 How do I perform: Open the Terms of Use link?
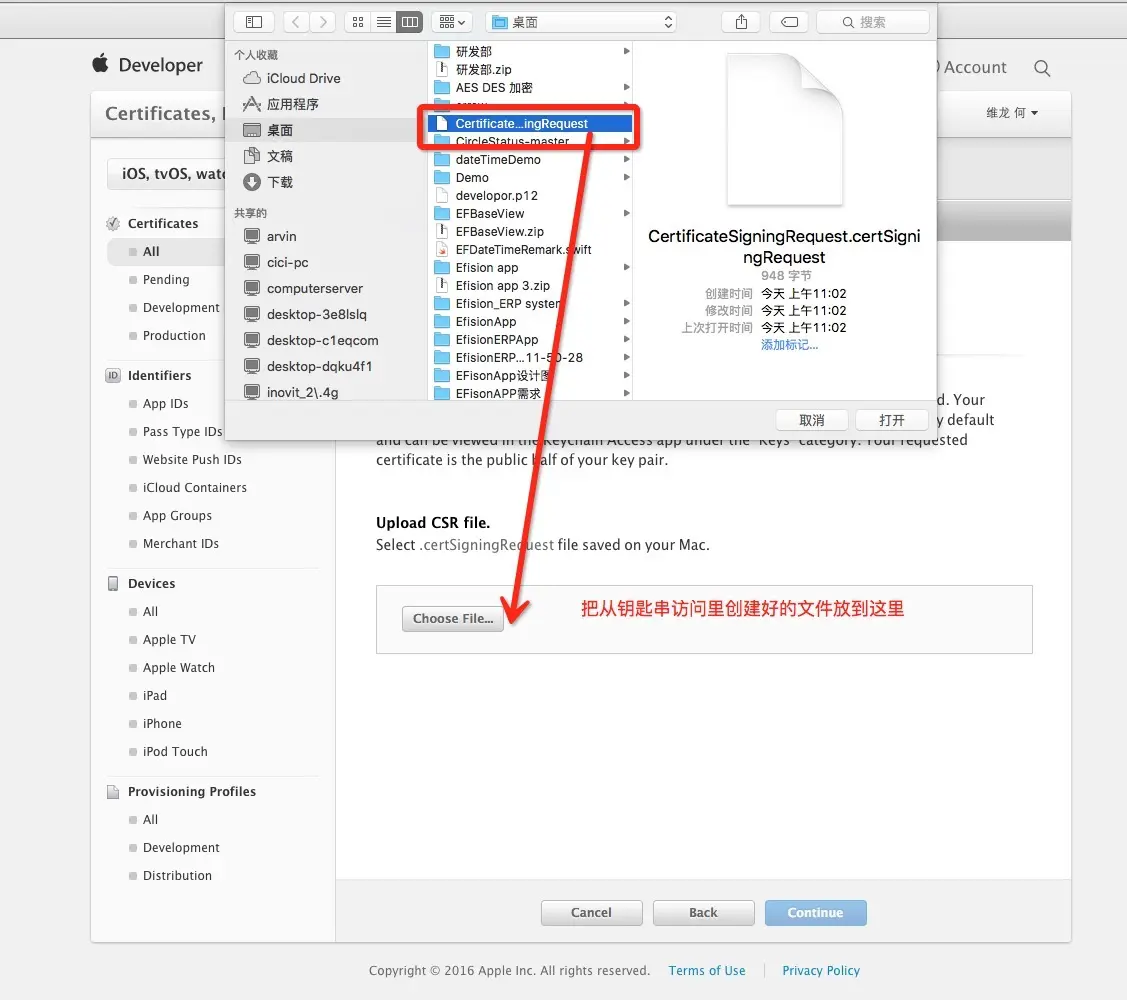707,971
